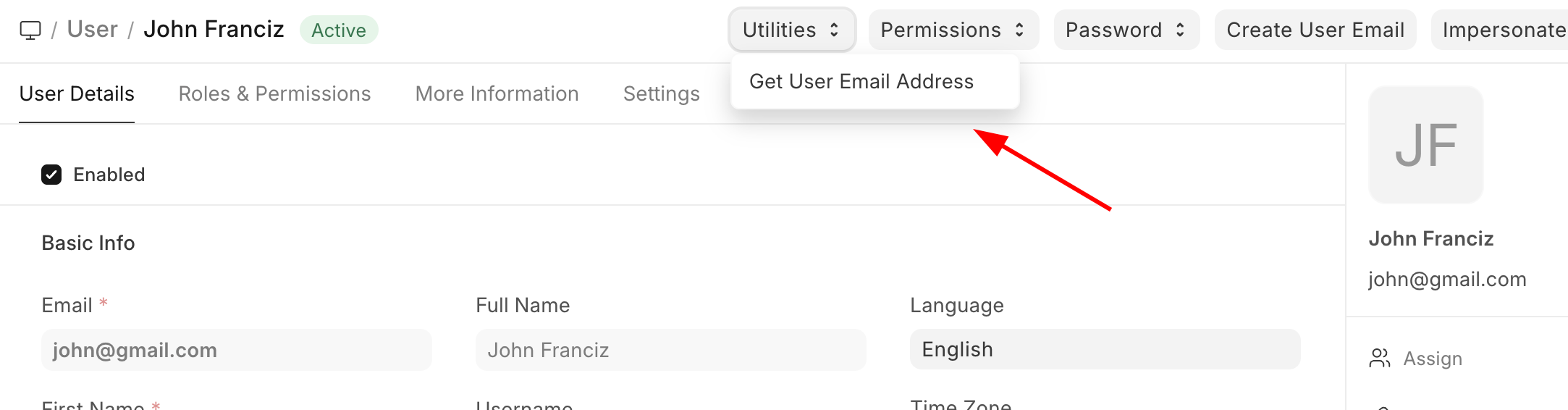1568x410 pixels.
Task: Click the desktop home icon in breadcrumb
Action: (30, 30)
